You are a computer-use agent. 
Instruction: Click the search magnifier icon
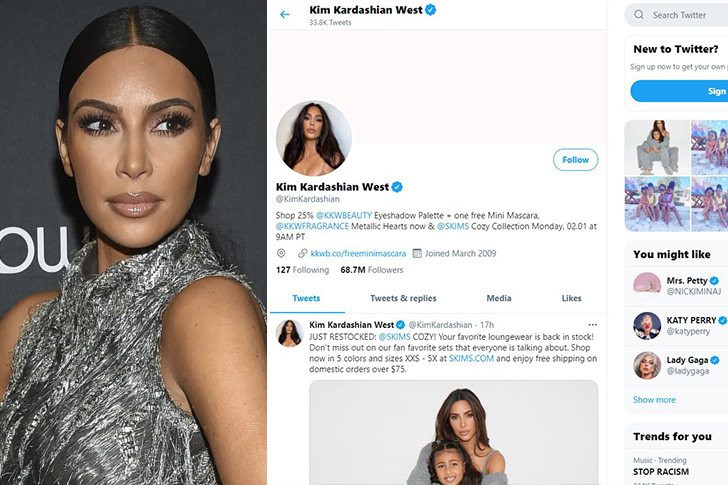pyautogui.click(x=639, y=15)
